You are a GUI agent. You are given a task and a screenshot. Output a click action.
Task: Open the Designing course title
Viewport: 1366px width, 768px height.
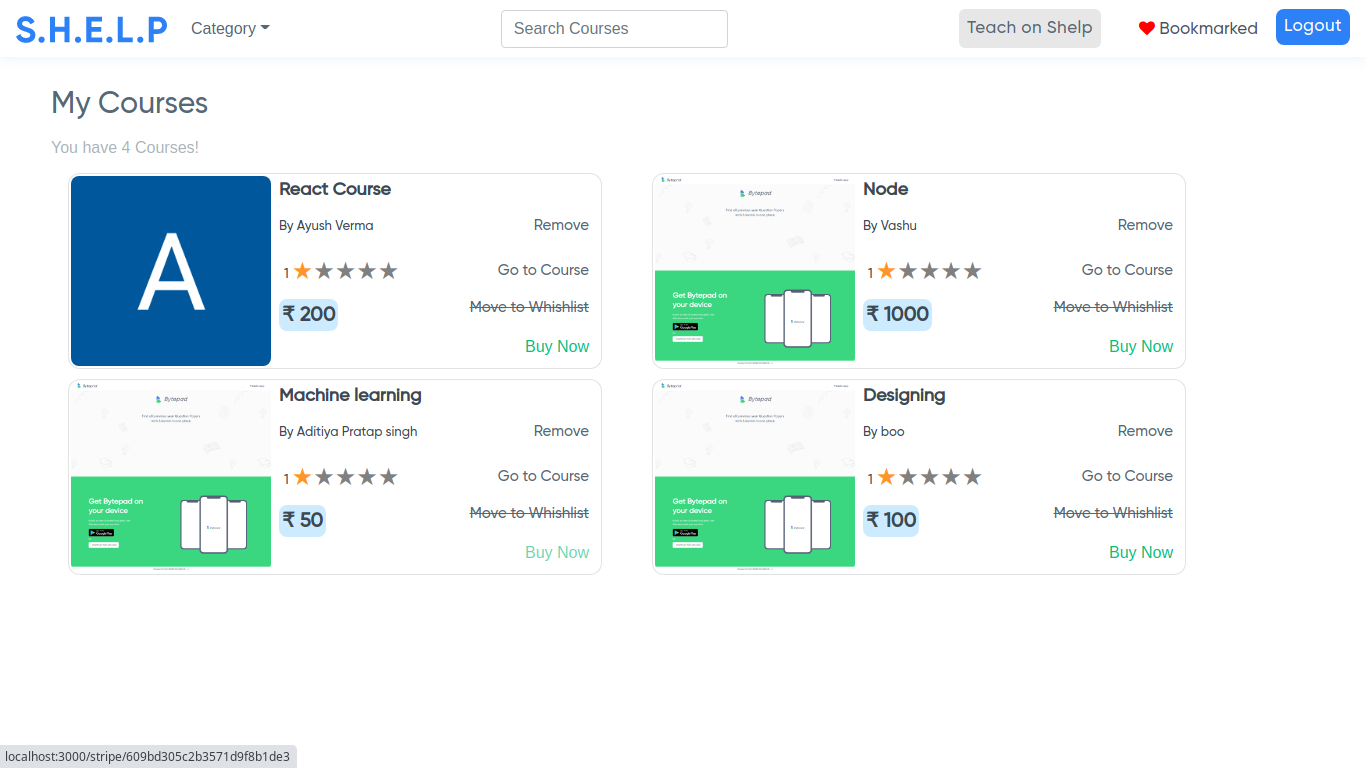[x=904, y=395]
